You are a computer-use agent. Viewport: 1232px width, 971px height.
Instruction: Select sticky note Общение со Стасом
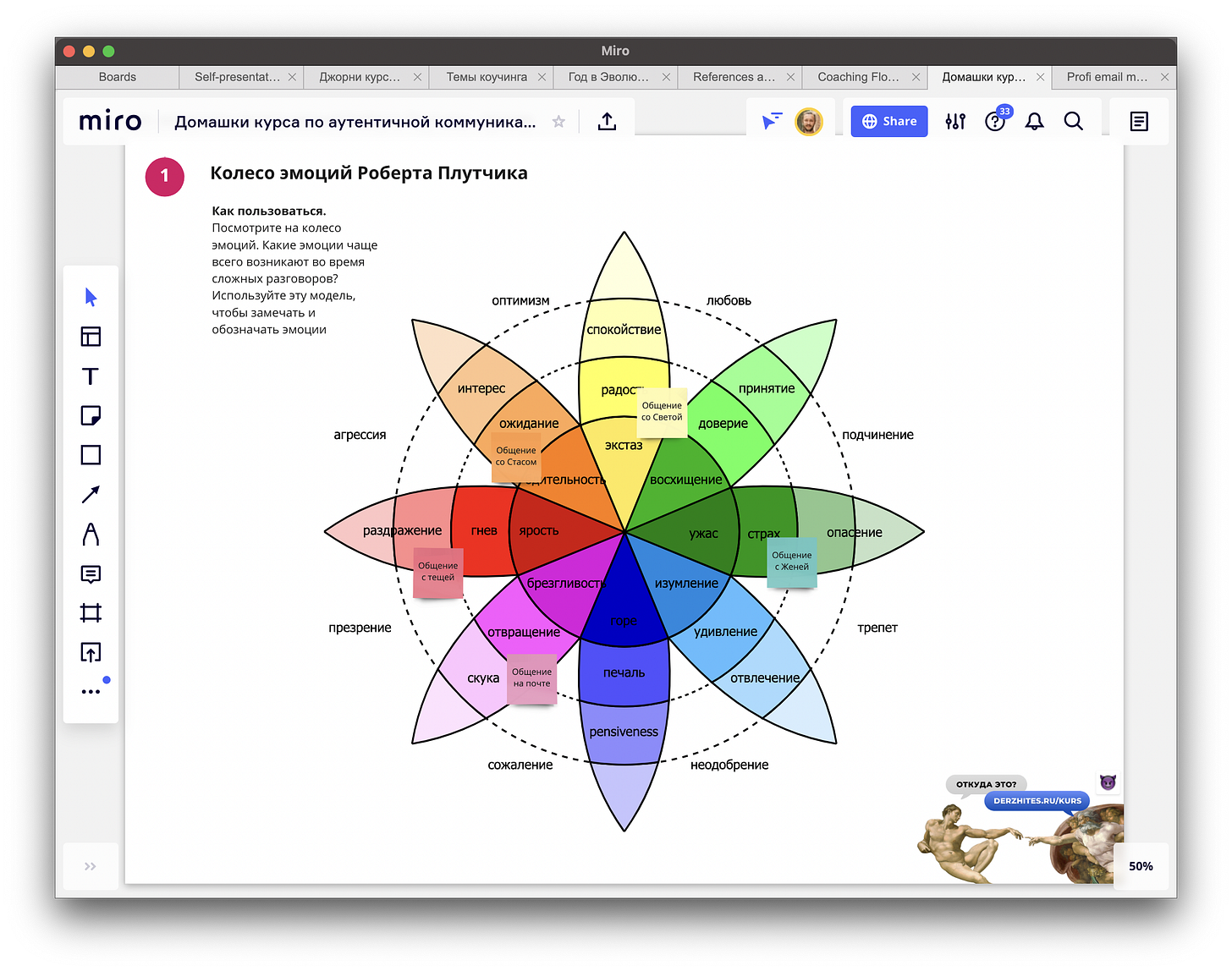coord(516,457)
